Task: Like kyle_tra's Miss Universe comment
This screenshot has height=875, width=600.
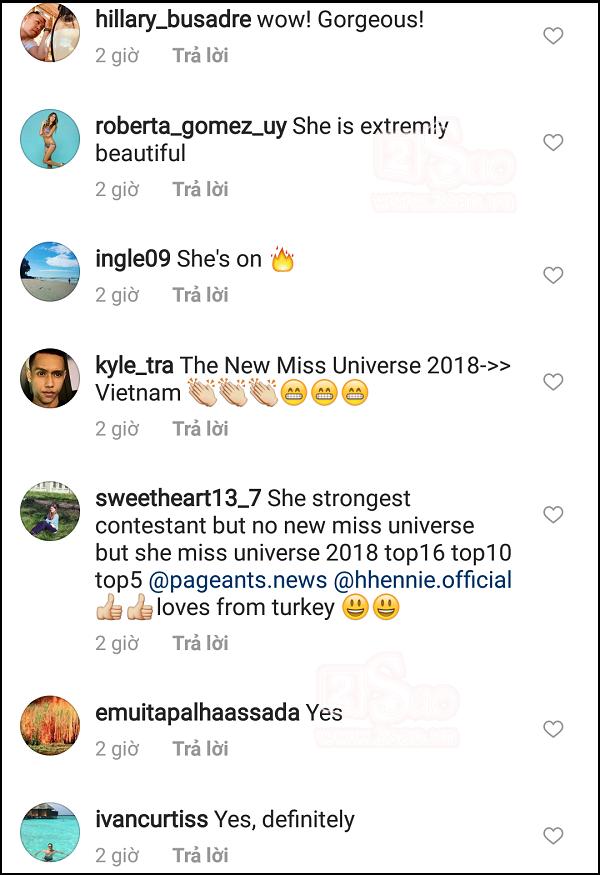Action: coord(553,382)
